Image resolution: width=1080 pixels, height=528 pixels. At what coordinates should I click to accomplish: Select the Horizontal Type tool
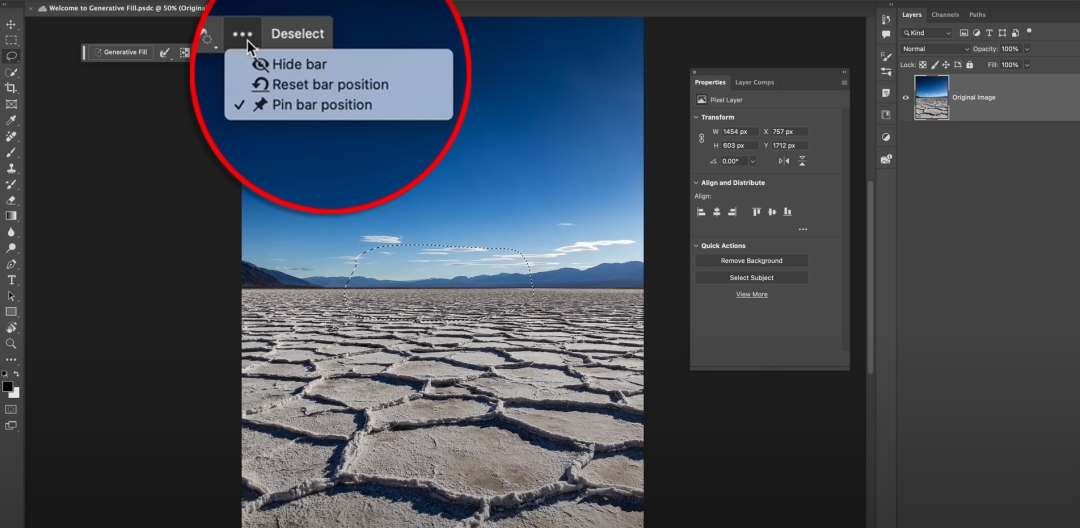[11, 280]
